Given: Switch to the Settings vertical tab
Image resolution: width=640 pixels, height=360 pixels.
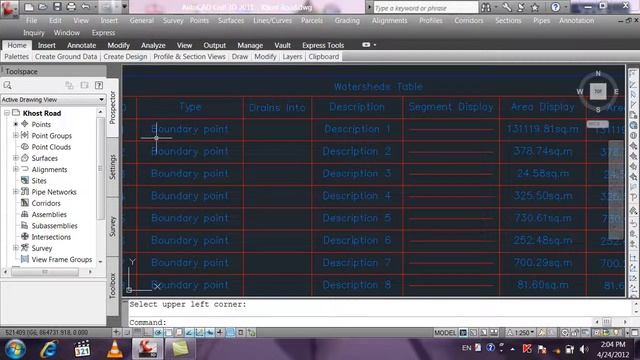Looking at the screenshot, I should [x=113, y=167].
